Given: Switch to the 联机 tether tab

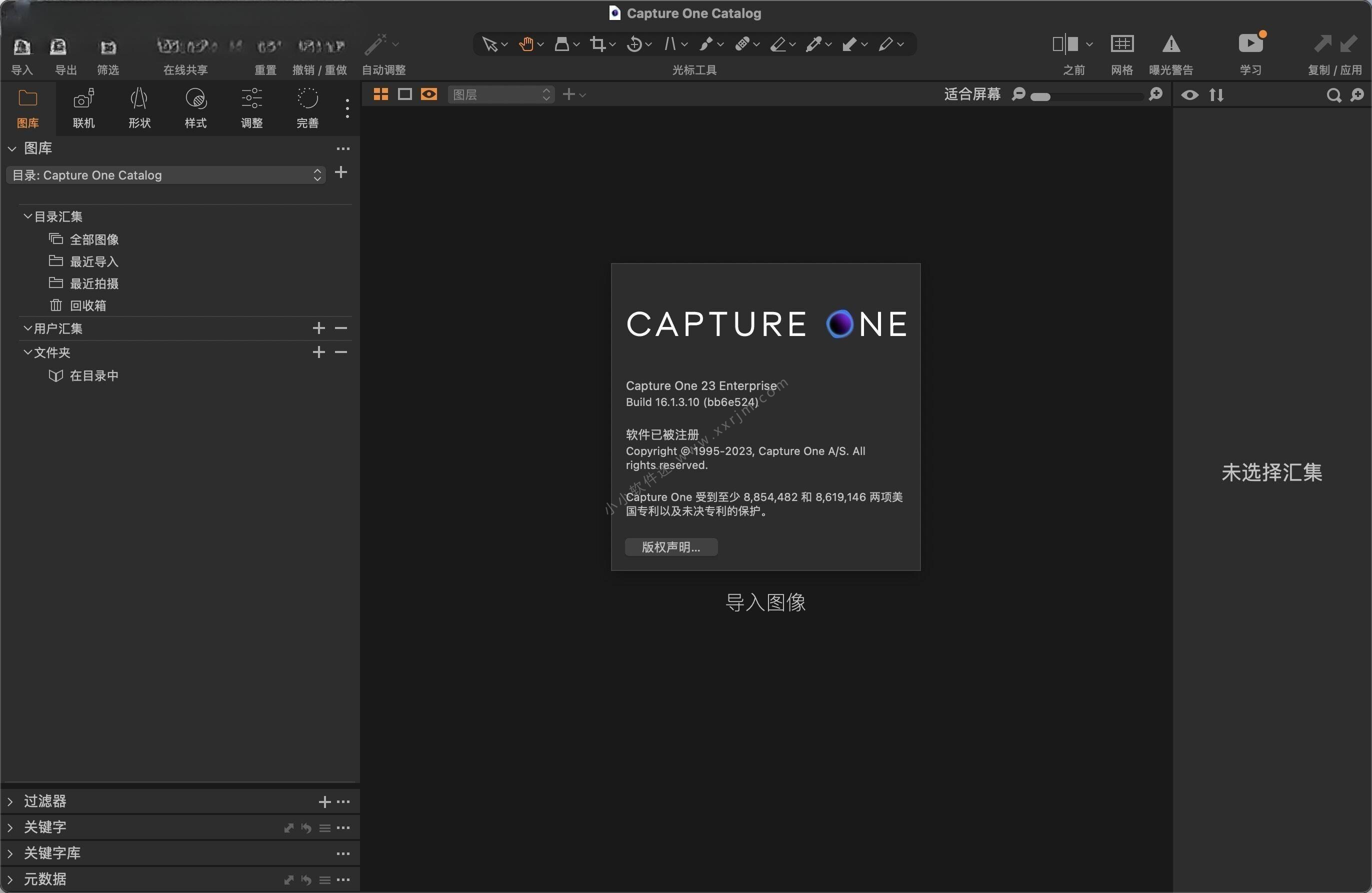Looking at the screenshot, I should 83,108.
